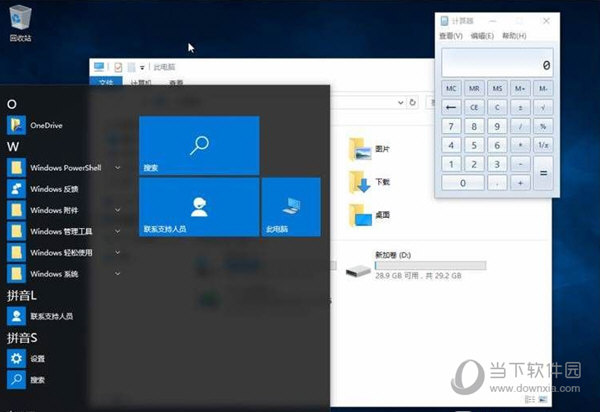Click the refresh icon in Explorer address bar

[x=412, y=103]
